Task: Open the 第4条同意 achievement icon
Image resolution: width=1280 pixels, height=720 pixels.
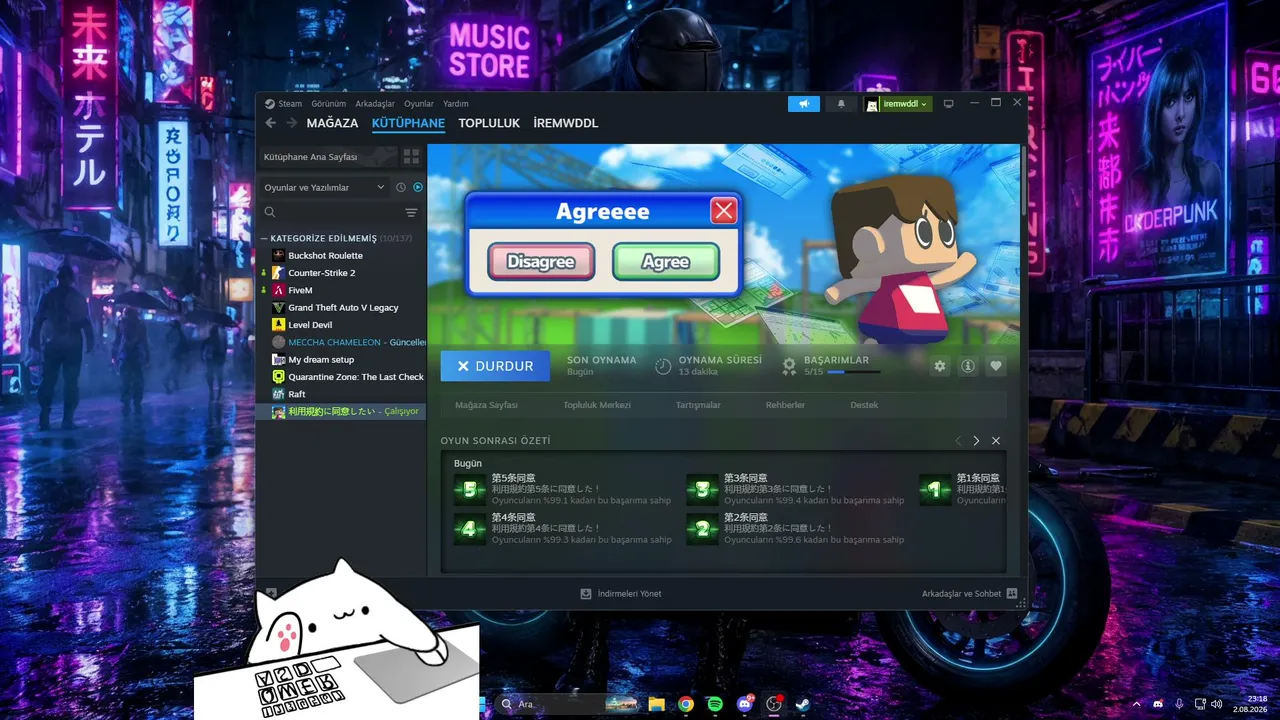Action: [470, 529]
